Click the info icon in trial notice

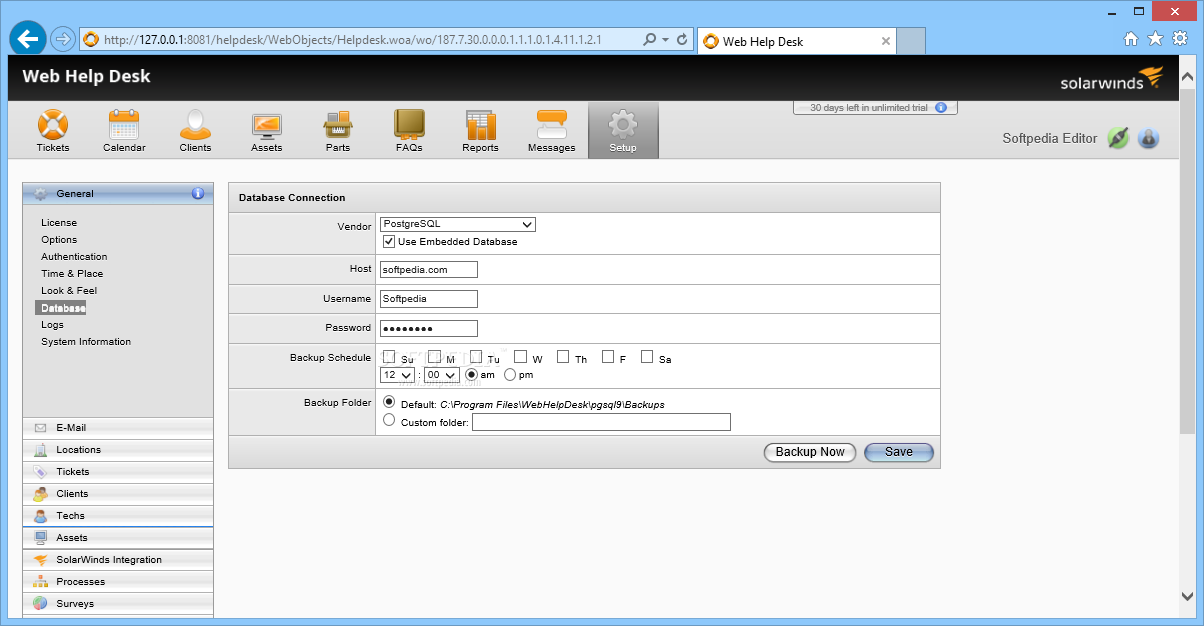(x=940, y=107)
